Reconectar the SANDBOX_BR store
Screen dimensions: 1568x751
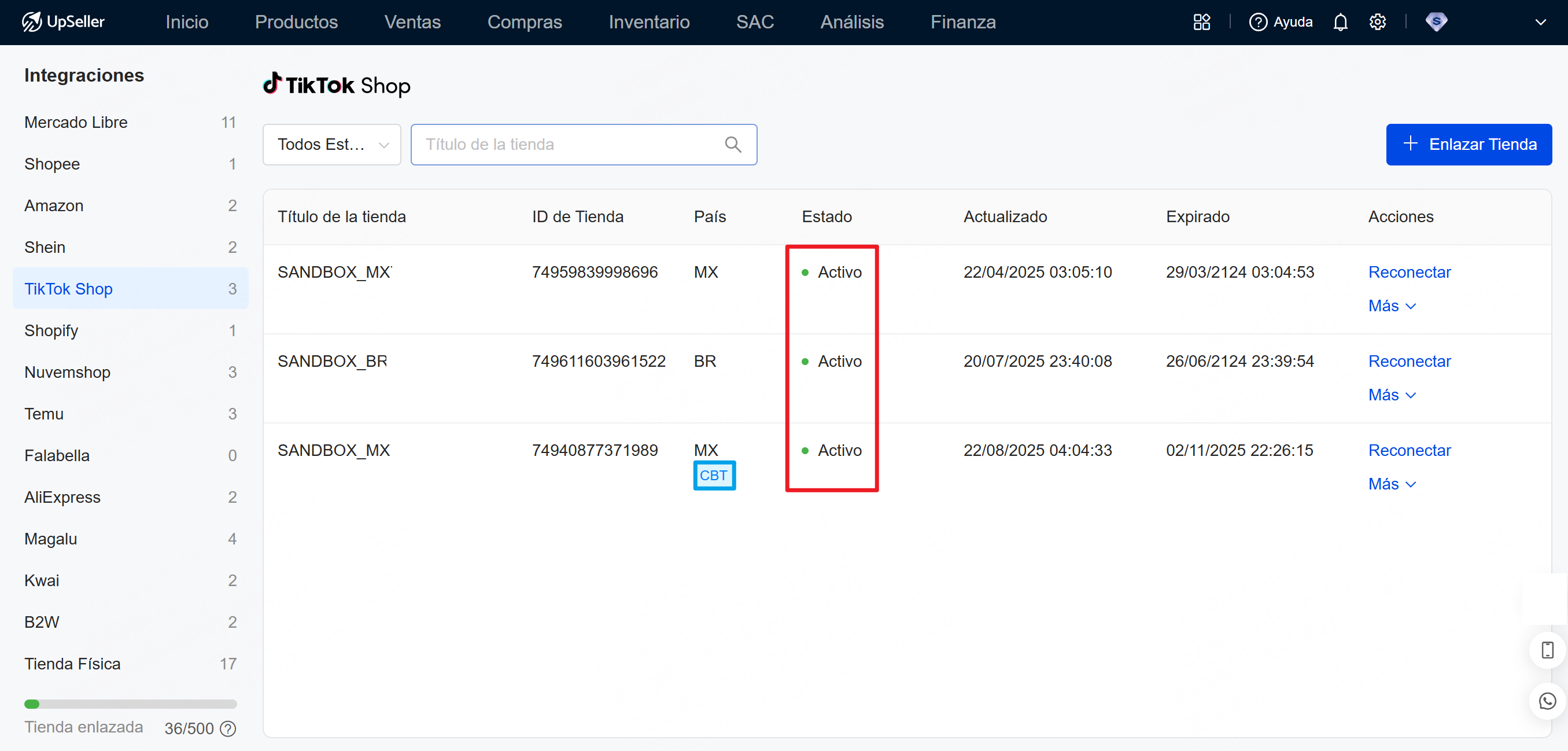coord(1409,361)
